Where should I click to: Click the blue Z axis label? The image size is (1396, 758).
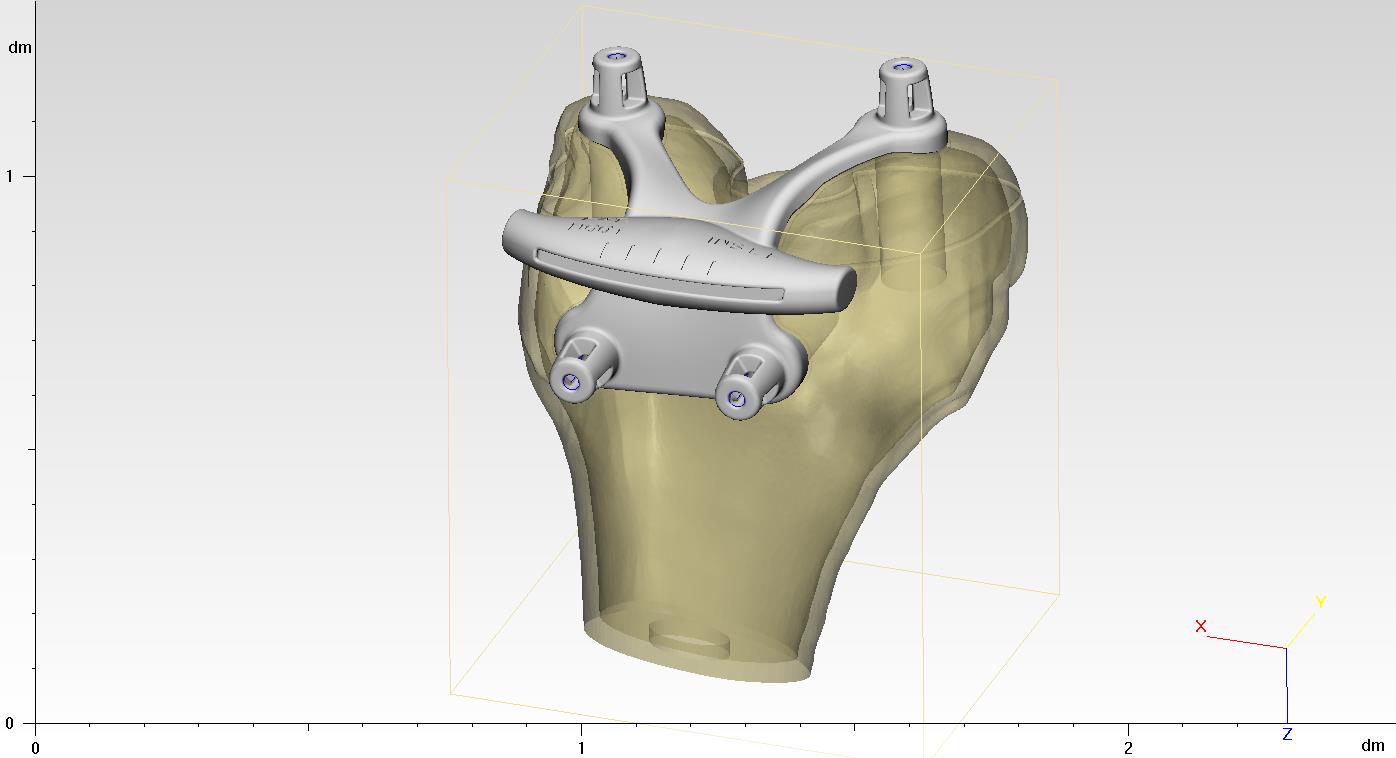[1286, 733]
